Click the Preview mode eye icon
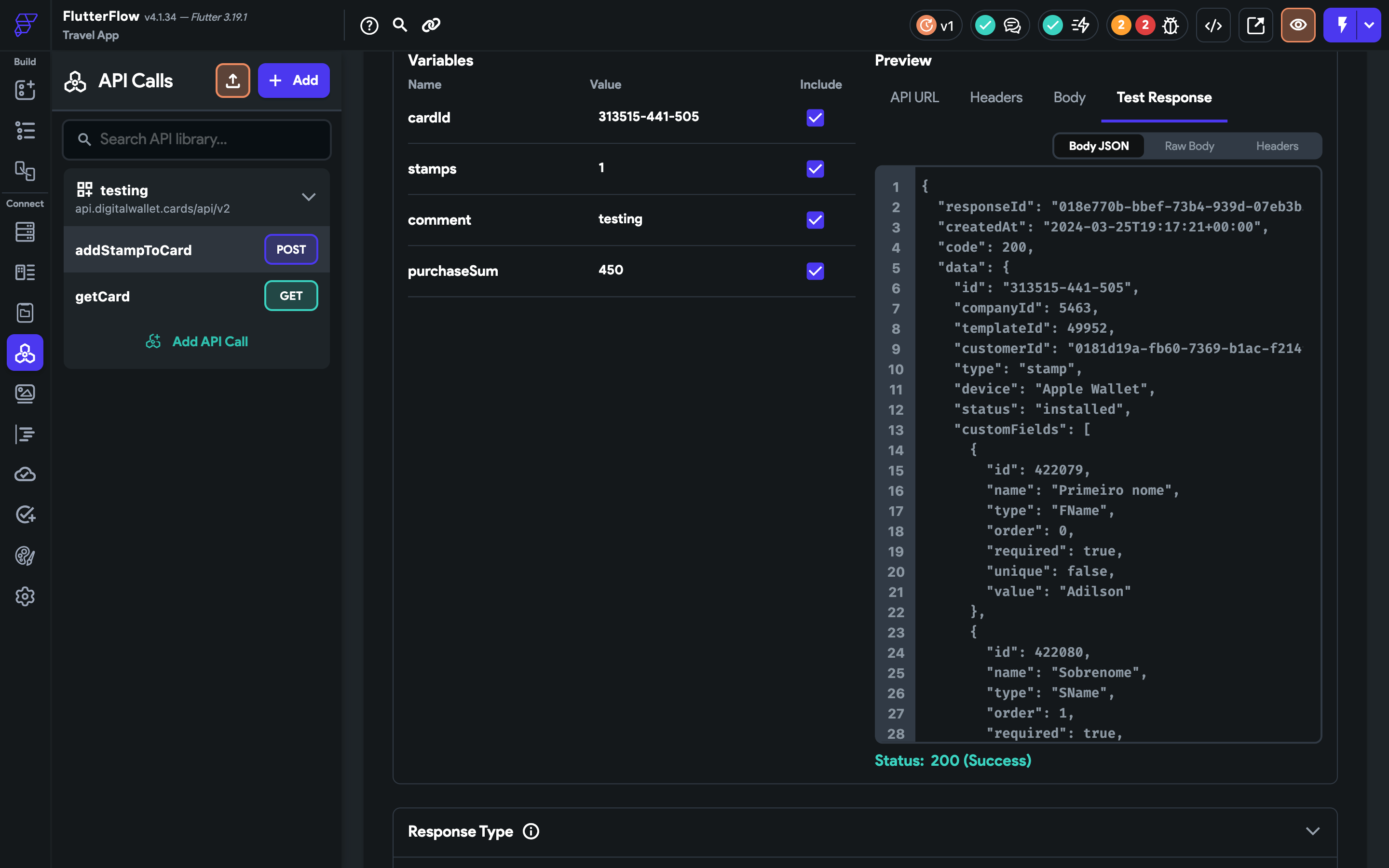This screenshot has width=1389, height=868. click(1298, 25)
